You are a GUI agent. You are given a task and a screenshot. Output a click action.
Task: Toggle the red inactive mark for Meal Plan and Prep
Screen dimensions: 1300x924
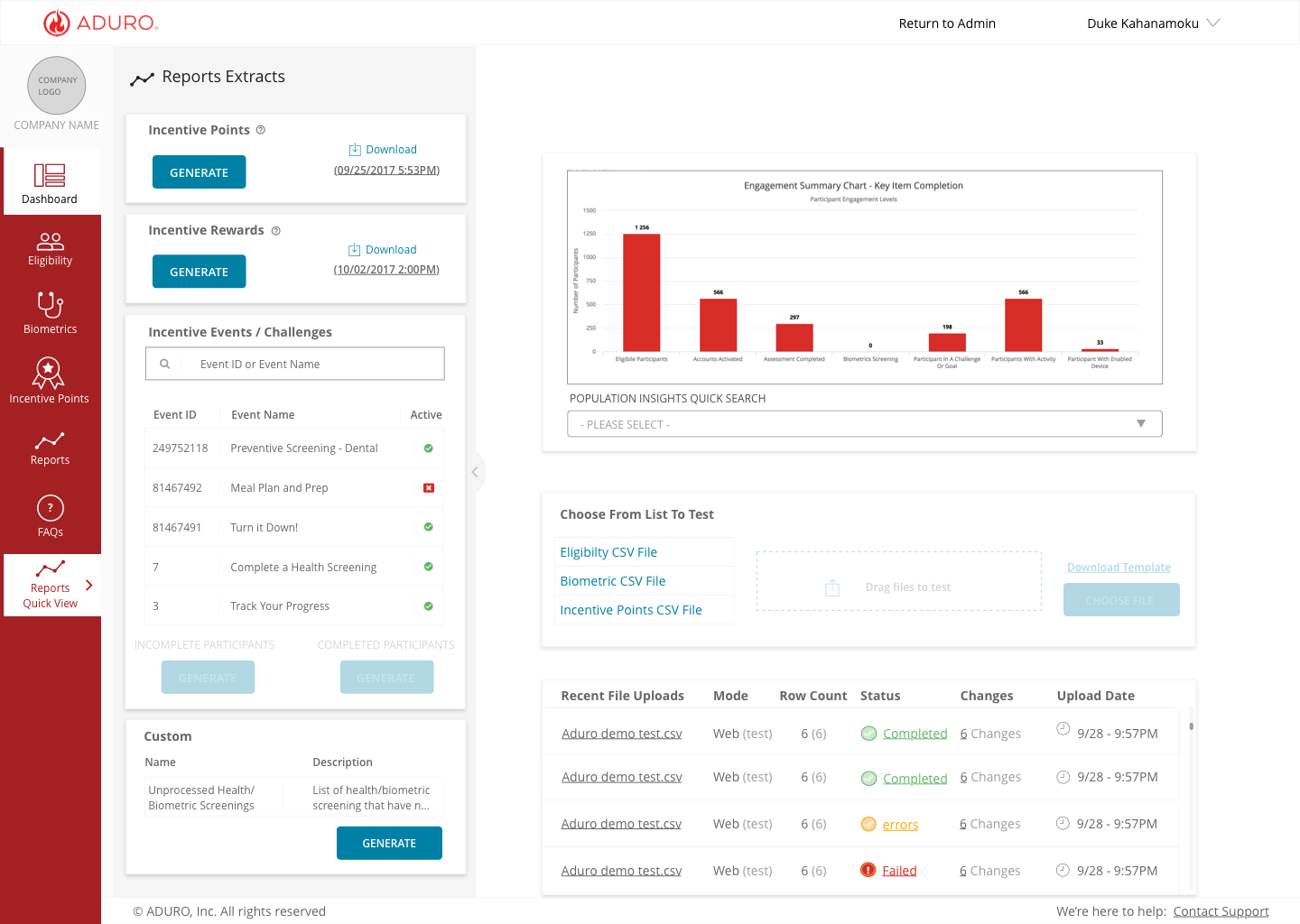[x=429, y=488]
